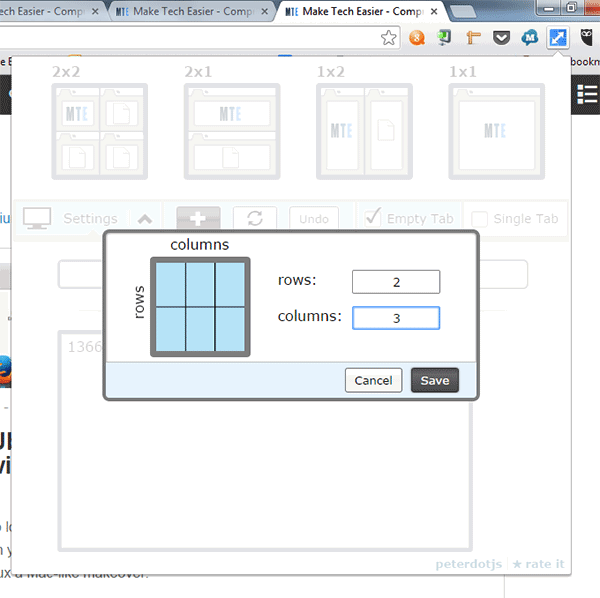Choose the 1x2 layout thumbnail
Viewport: 600px width, 598px height.
pos(364,131)
